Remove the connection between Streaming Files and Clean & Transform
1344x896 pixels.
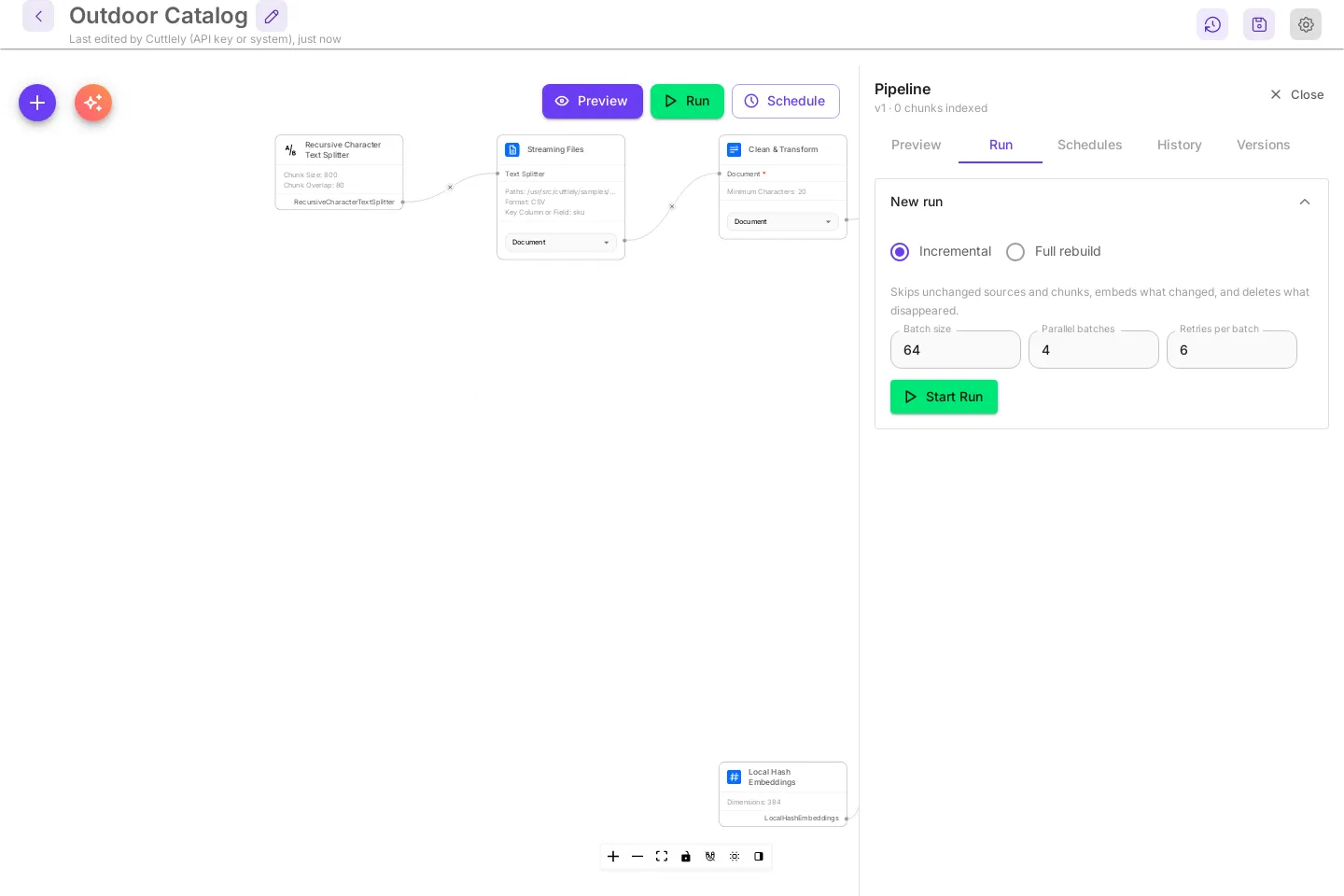point(672,206)
